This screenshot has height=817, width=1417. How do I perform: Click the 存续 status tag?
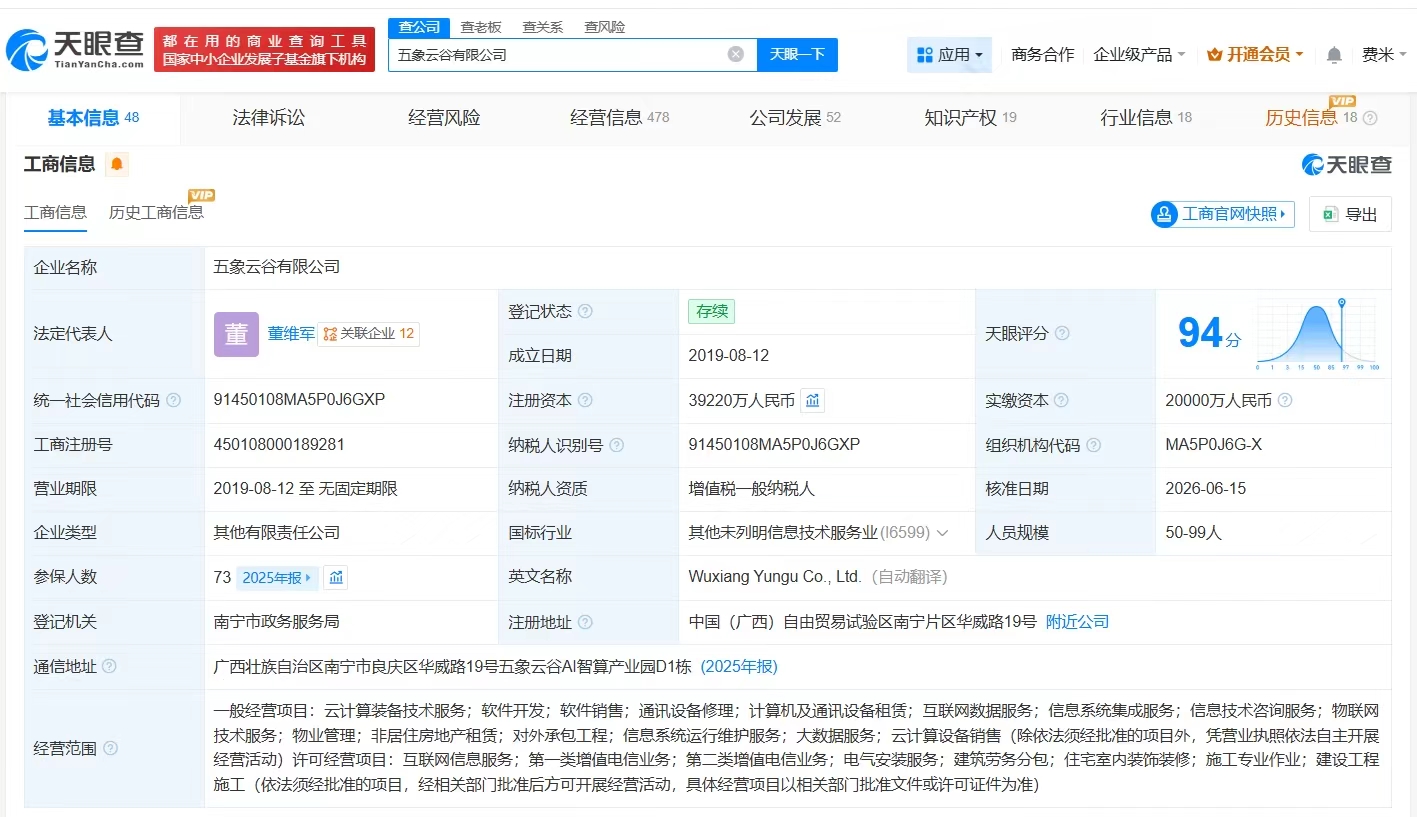click(711, 312)
